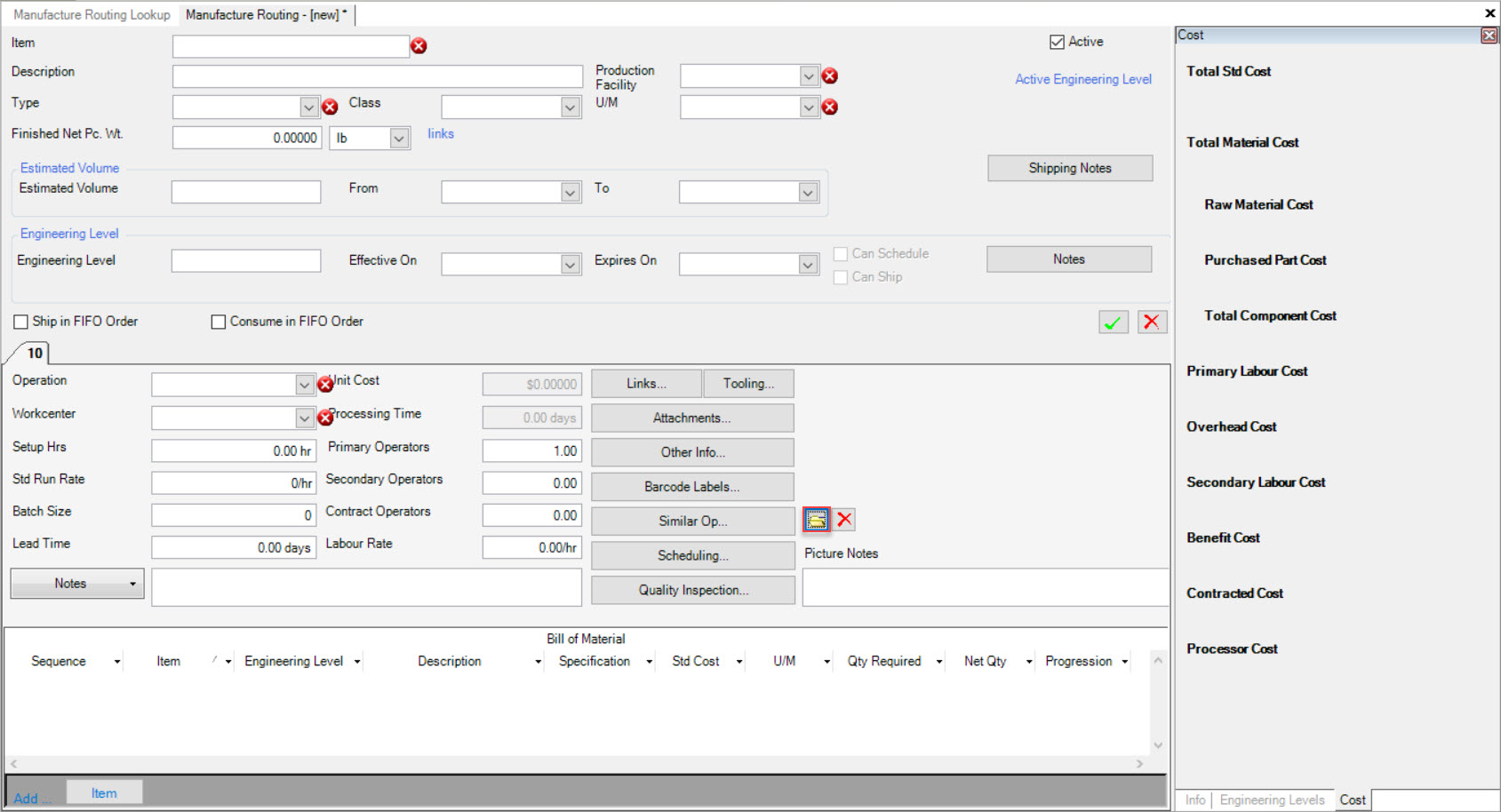The width and height of the screenshot is (1501, 812).
Task: Click the red X icon to remove the picture
Action: 844,519
